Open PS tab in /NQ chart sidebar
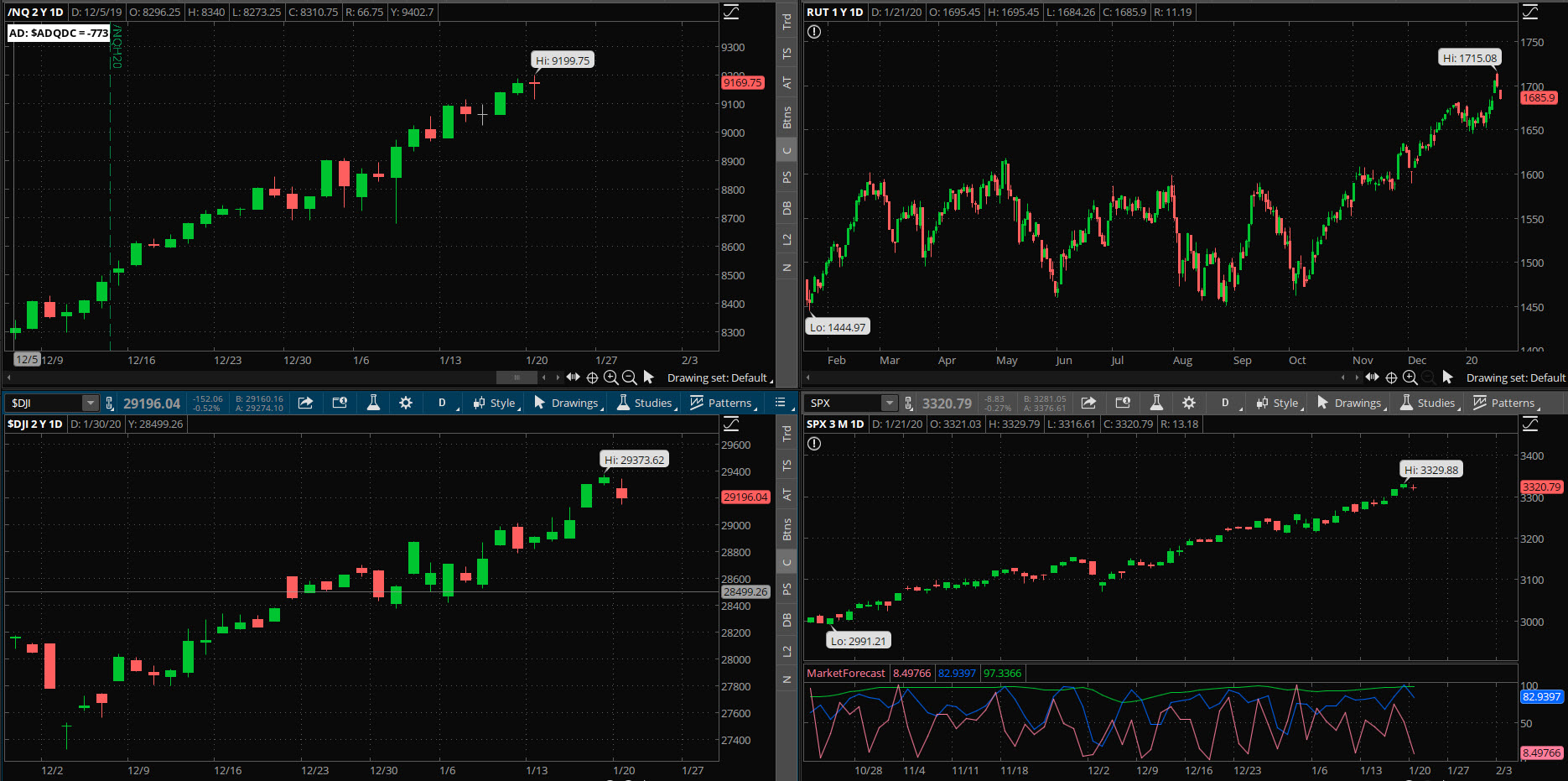1568x781 pixels. tap(787, 177)
